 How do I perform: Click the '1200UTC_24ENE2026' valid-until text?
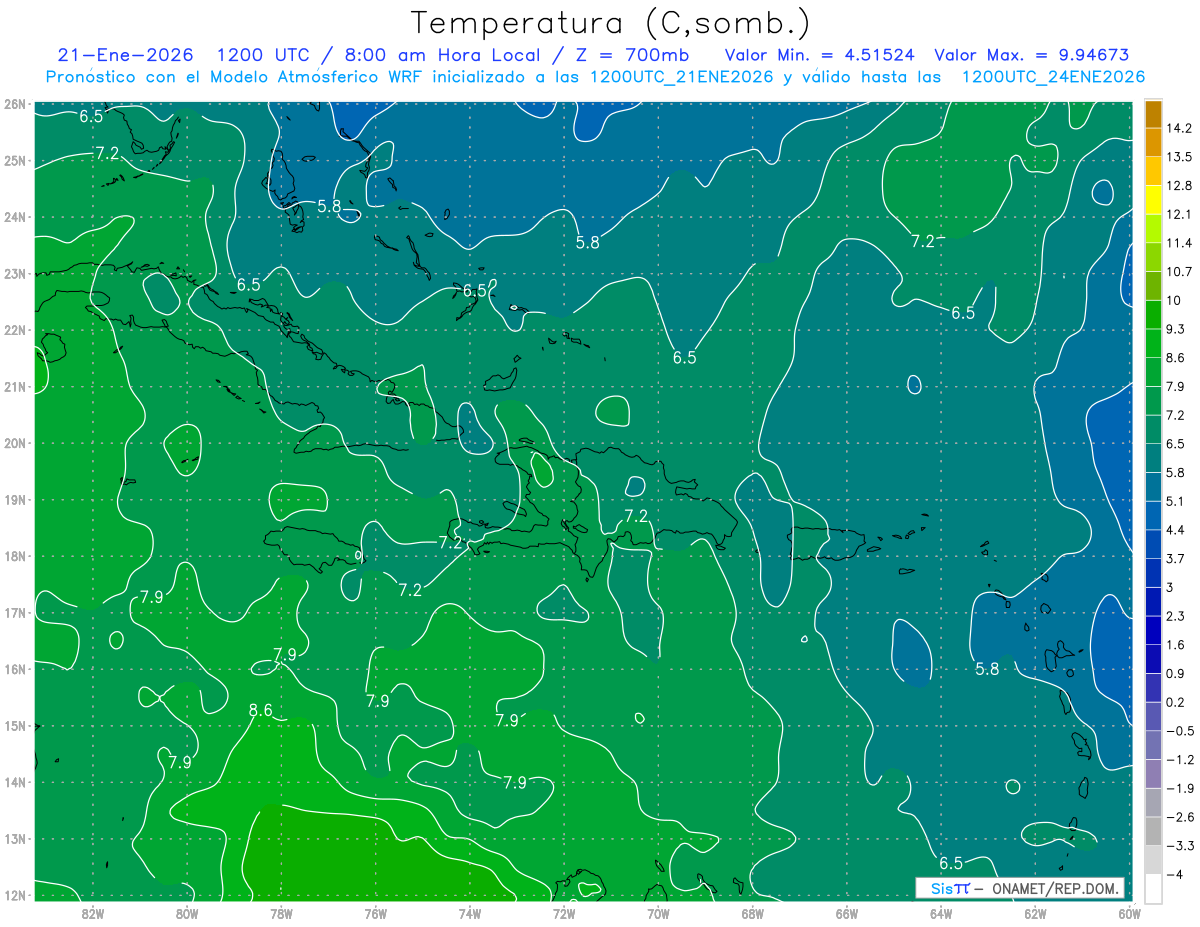pos(1053,77)
